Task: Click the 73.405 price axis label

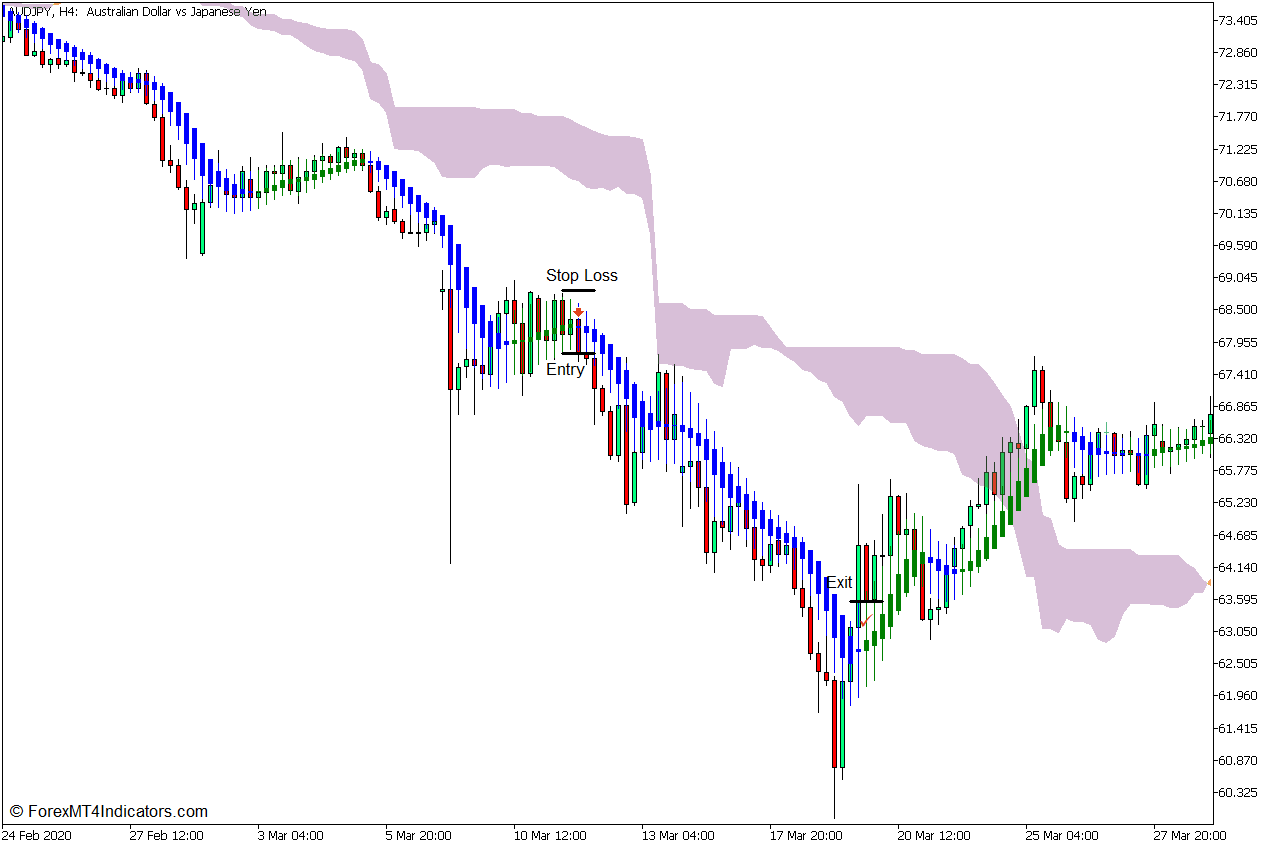Action: tap(1237, 21)
